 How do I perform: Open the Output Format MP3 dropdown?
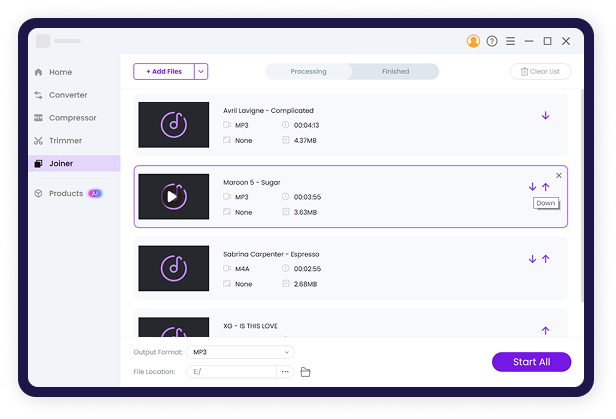[241, 352]
